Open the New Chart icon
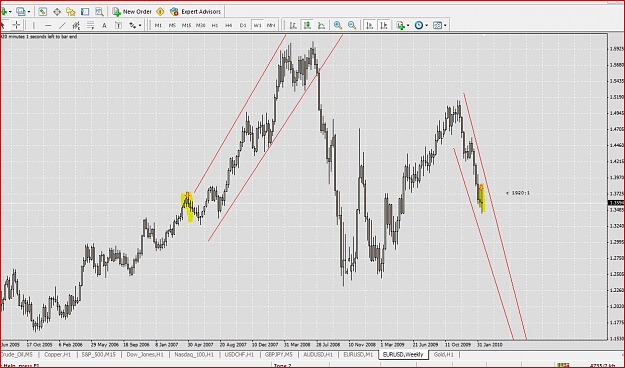This screenshot has width=625, height=368. (x=4, y=12)
